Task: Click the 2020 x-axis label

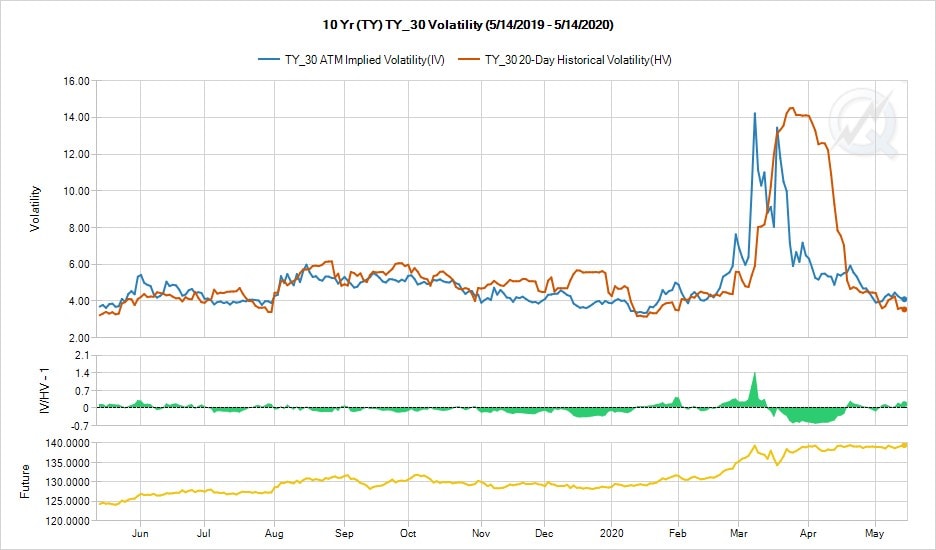Action: [611, 532]
